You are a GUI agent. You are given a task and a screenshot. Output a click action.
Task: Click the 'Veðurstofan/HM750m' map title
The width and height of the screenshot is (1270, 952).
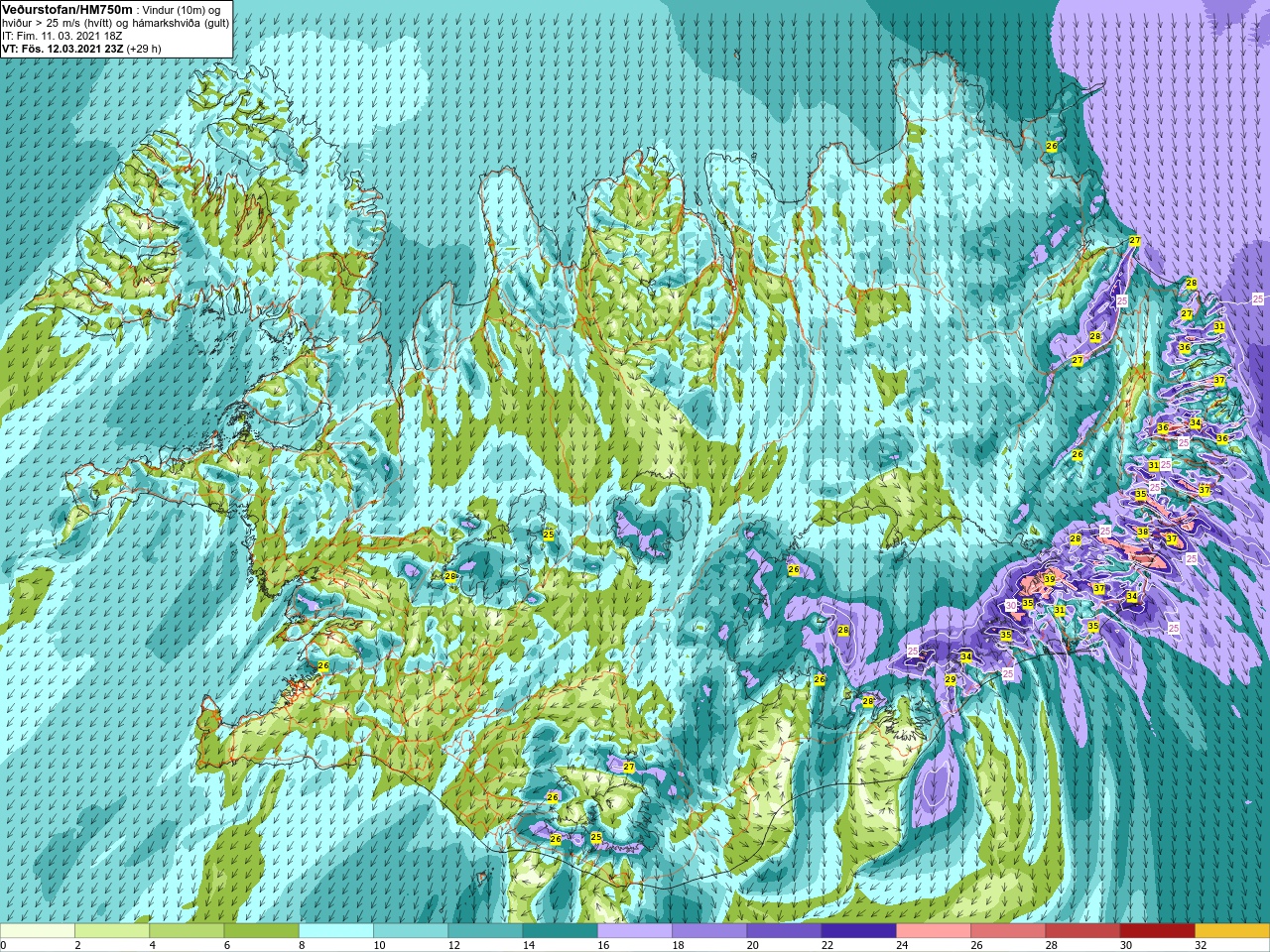[67, 9]
